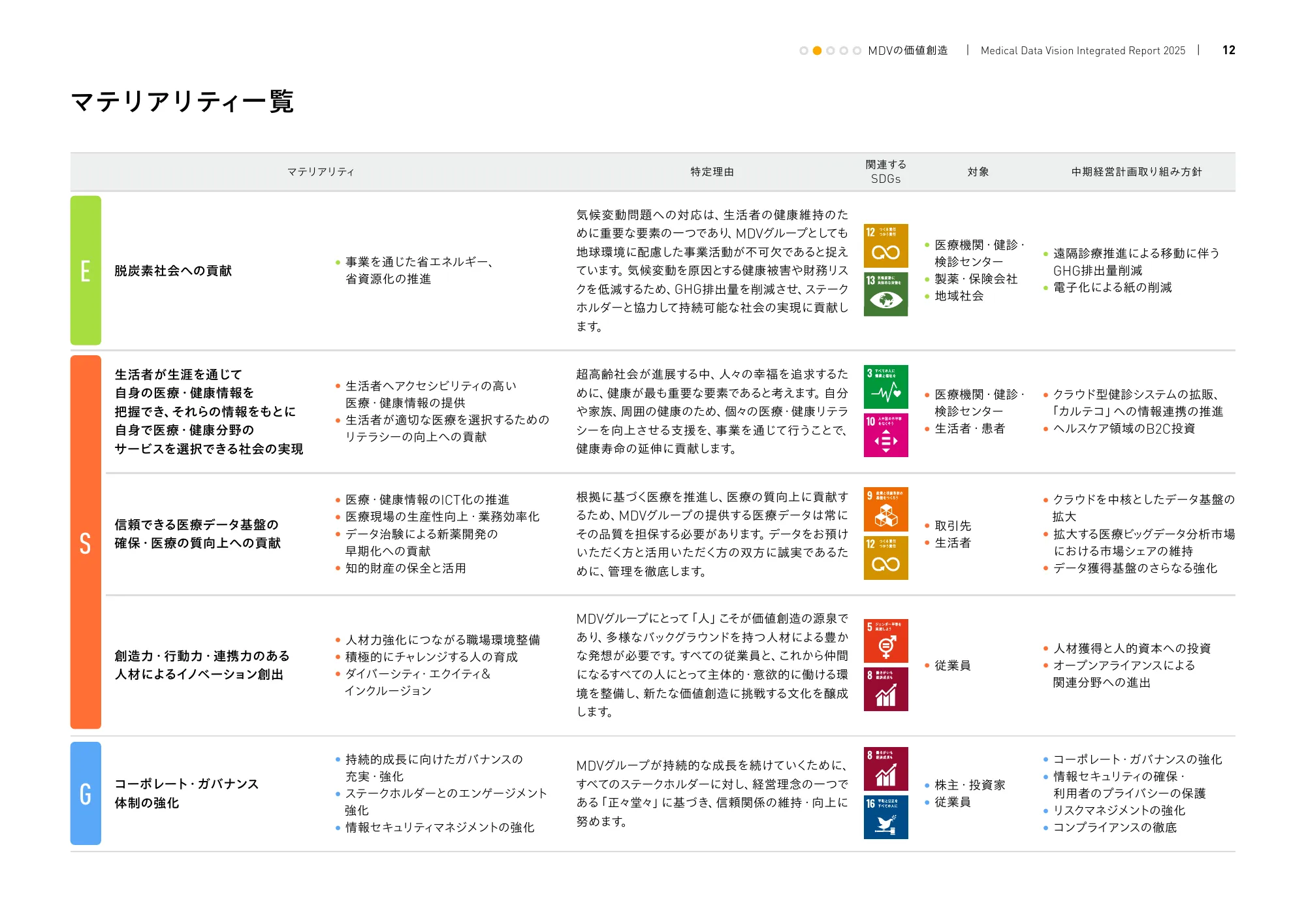The width and height of the screenshot is (1306, 924).
Task: Click the 関連するSDGs column header
Action: coord(885,172)
